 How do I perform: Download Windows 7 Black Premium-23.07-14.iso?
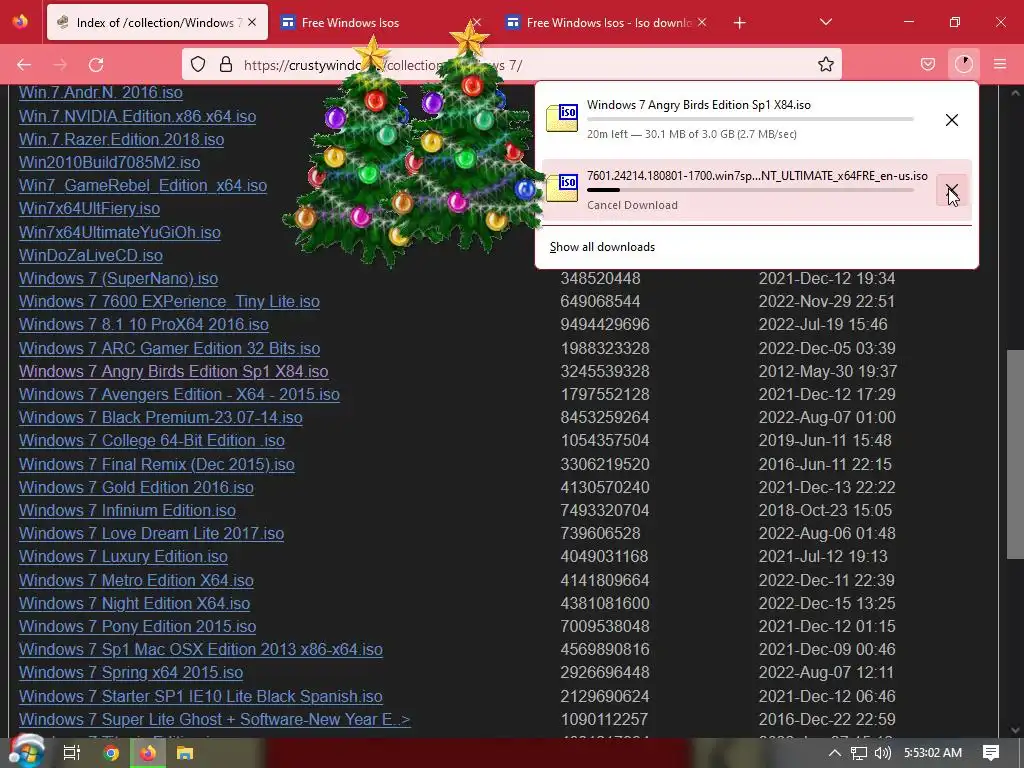[161, 417]
